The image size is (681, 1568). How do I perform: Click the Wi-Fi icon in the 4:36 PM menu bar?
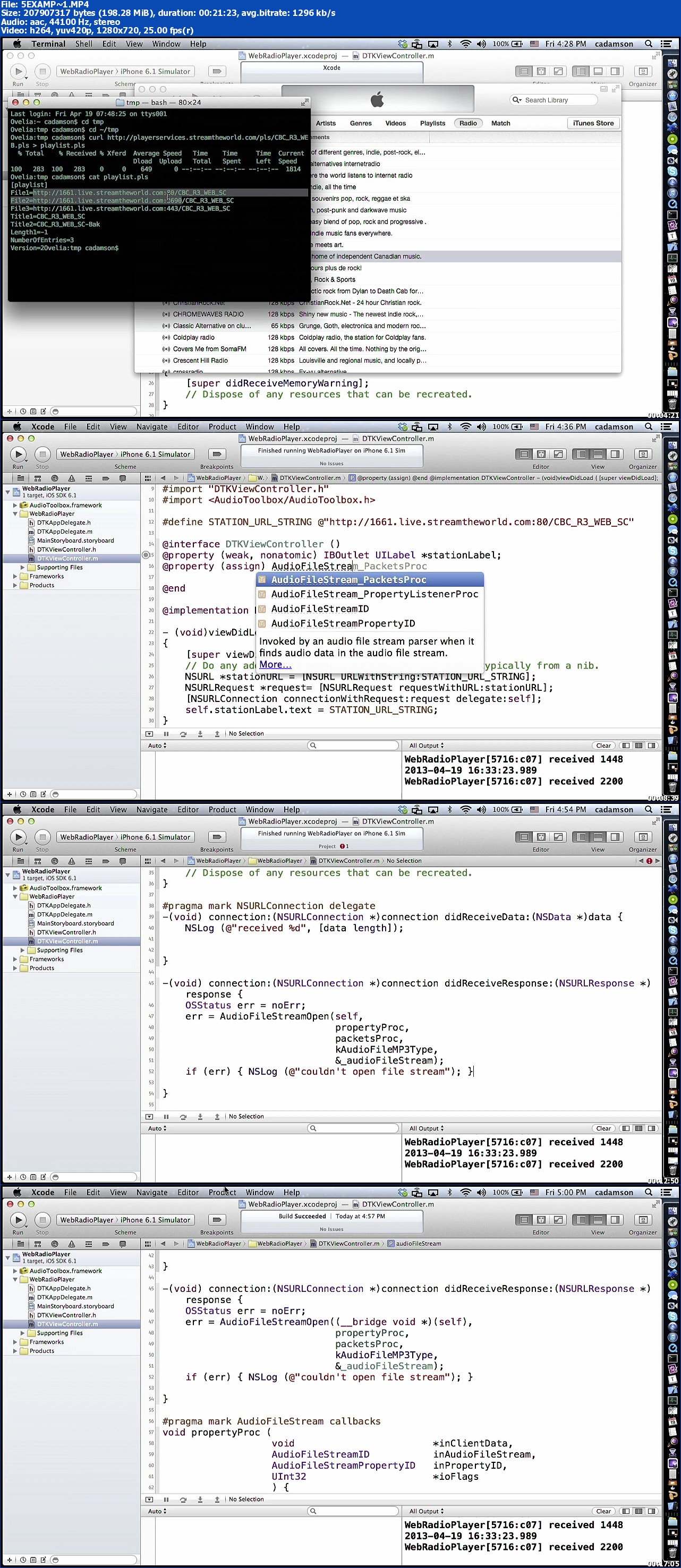(465, 427)
